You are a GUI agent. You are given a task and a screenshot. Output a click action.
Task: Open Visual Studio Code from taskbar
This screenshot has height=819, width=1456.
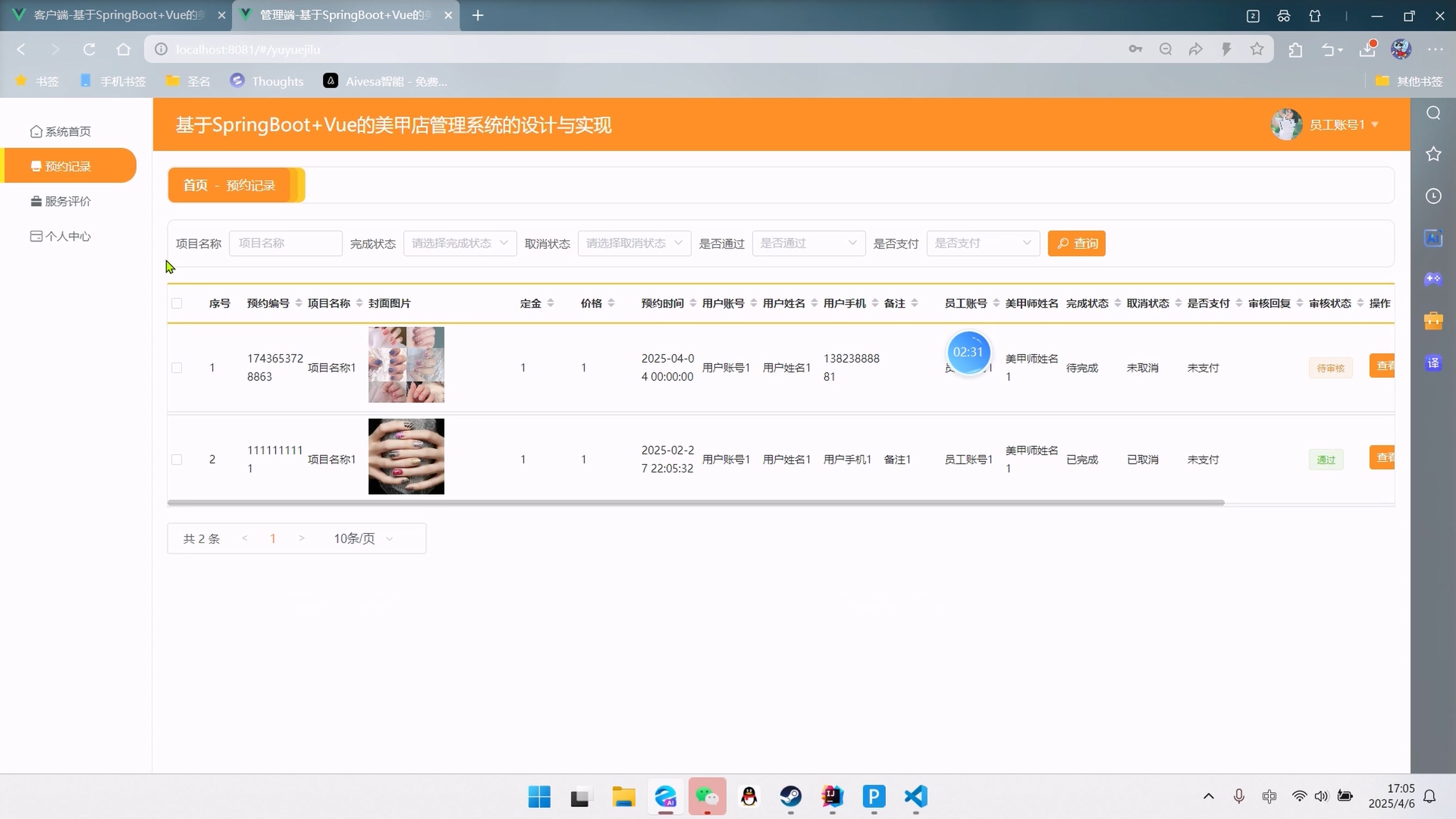click(x=916, y=796)
